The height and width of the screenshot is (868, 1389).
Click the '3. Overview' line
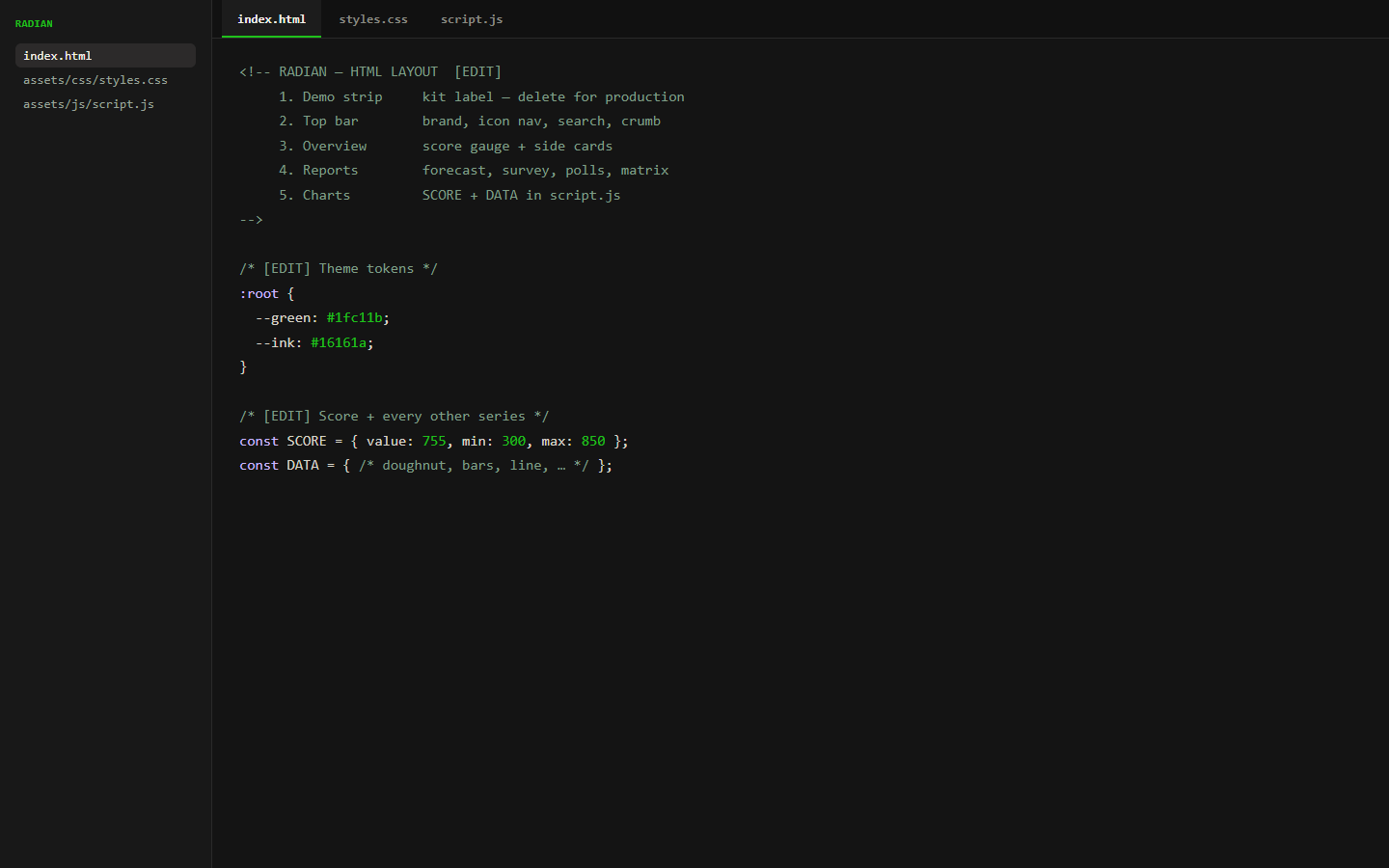[323, 146]
